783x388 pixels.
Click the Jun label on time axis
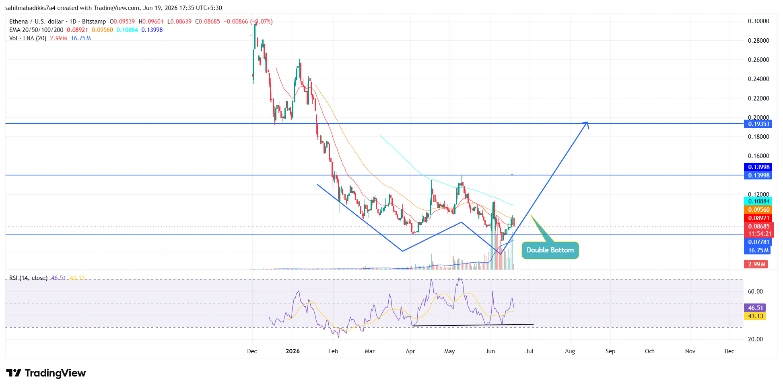[x=490, y=352]
